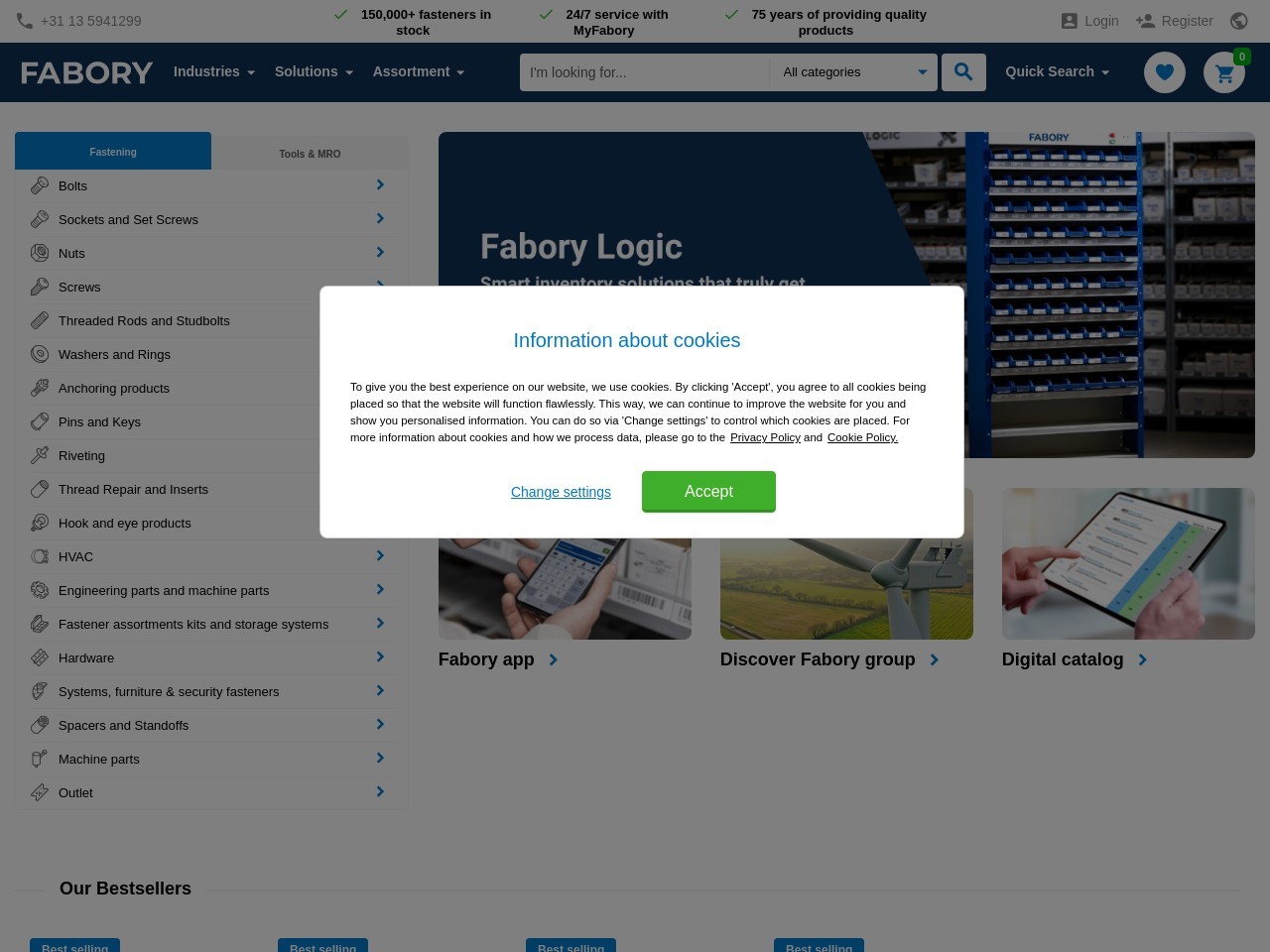The height and width of the screenshot is (952, 1270).
Task: Expand the Outlet row chevron
Action: pos(380,791)
